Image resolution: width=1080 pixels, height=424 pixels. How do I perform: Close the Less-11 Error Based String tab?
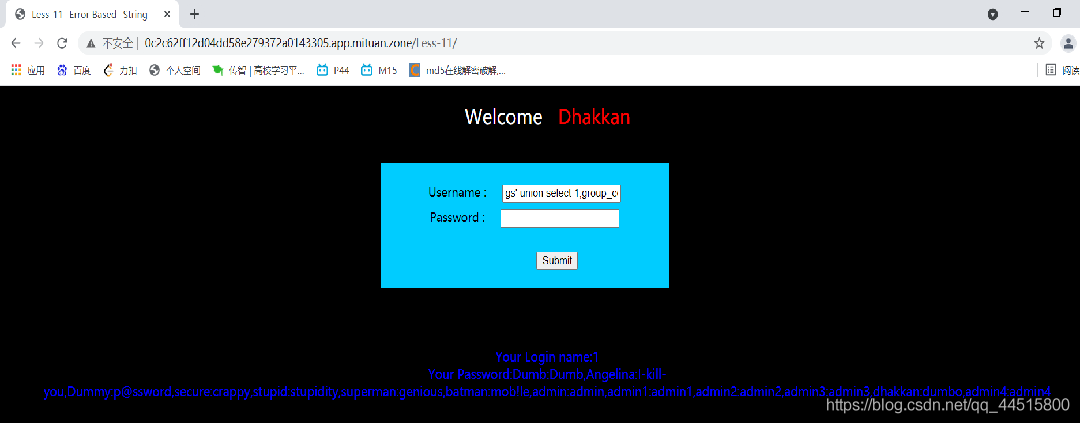[x=167, y=14]
